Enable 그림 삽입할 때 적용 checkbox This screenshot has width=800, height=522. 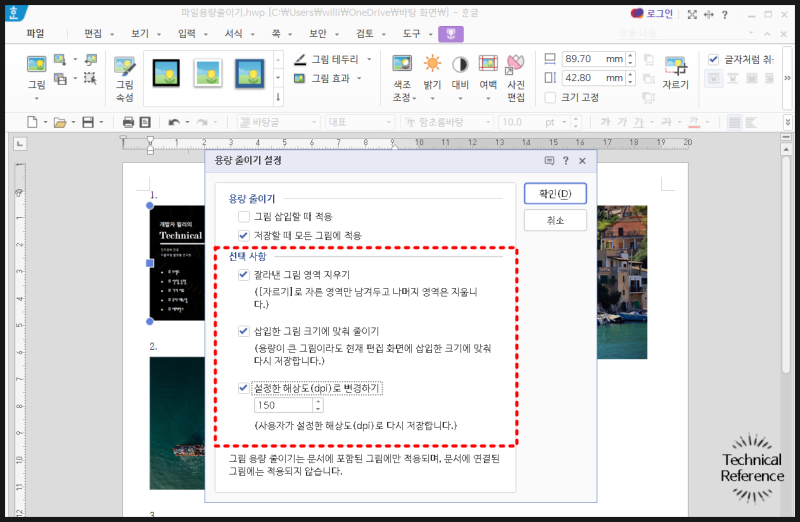[x=244, y=216]
